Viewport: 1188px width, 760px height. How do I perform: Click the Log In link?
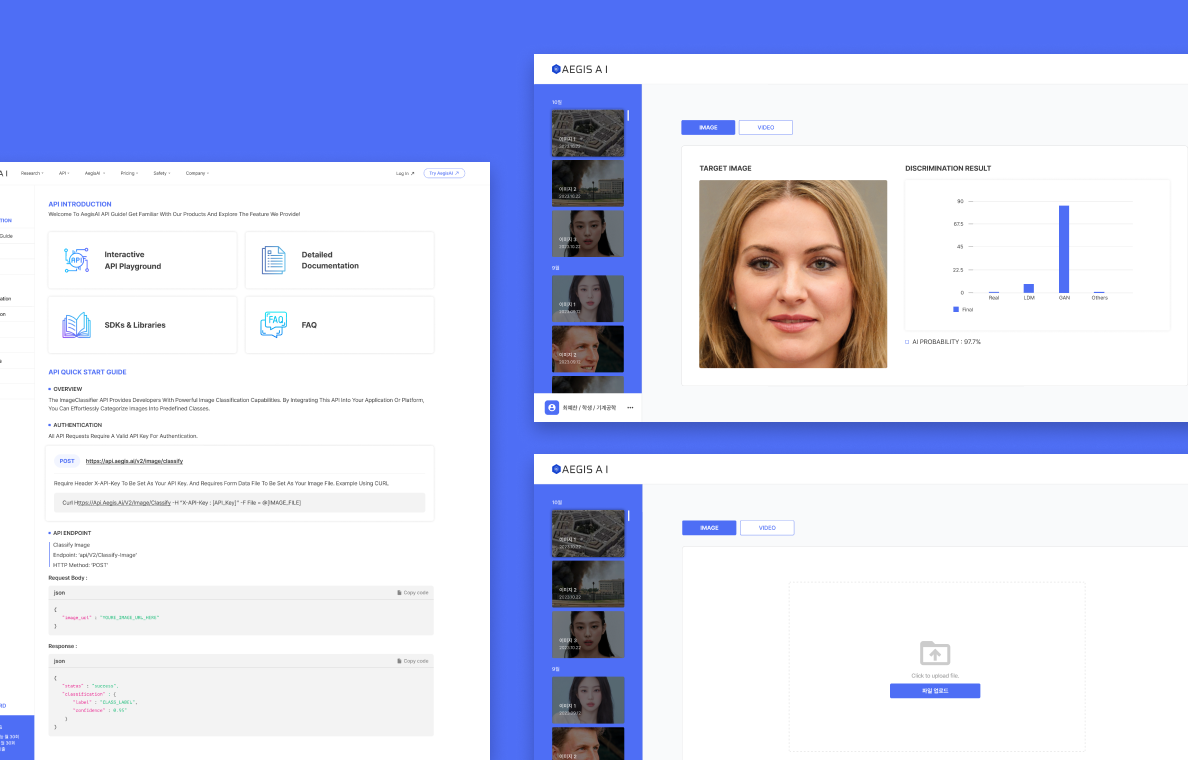click(x=404, y=173)
